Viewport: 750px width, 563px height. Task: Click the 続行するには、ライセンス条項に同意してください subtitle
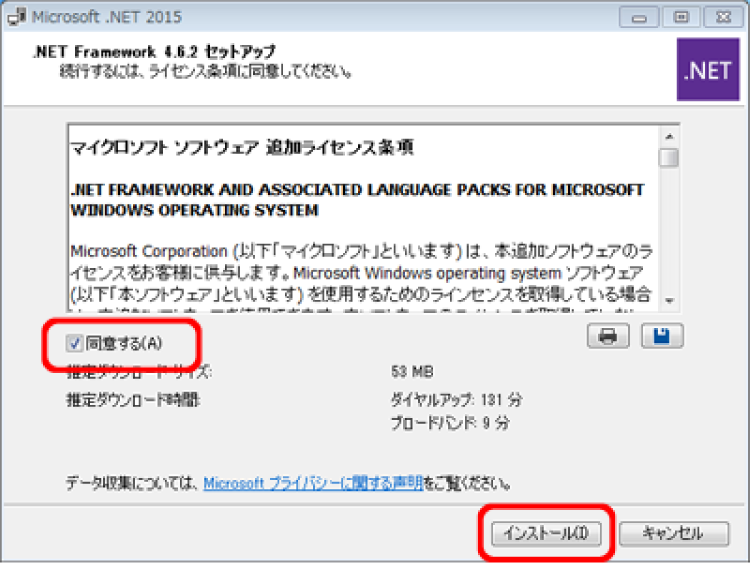206,72
